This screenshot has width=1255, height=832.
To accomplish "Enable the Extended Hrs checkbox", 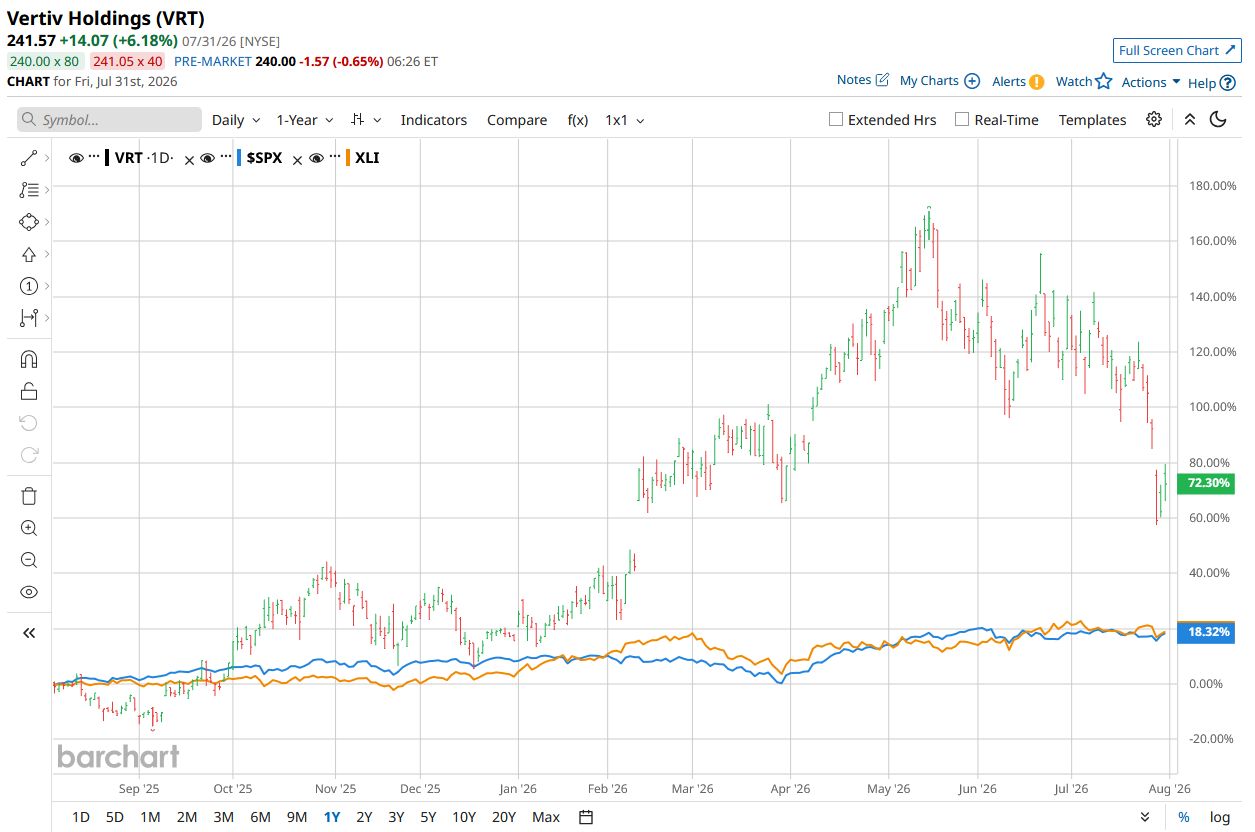I will pos(836,119).
